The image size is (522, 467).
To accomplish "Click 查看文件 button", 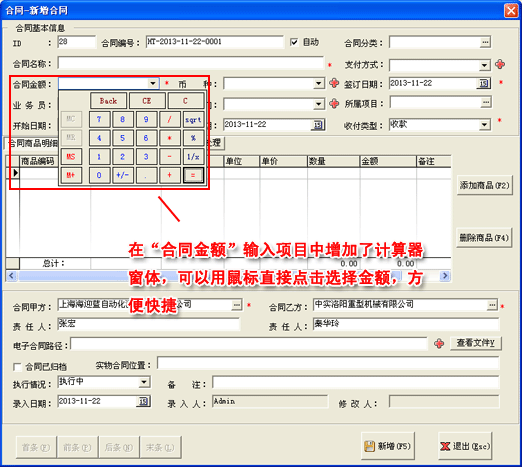I will click(476, 343).
